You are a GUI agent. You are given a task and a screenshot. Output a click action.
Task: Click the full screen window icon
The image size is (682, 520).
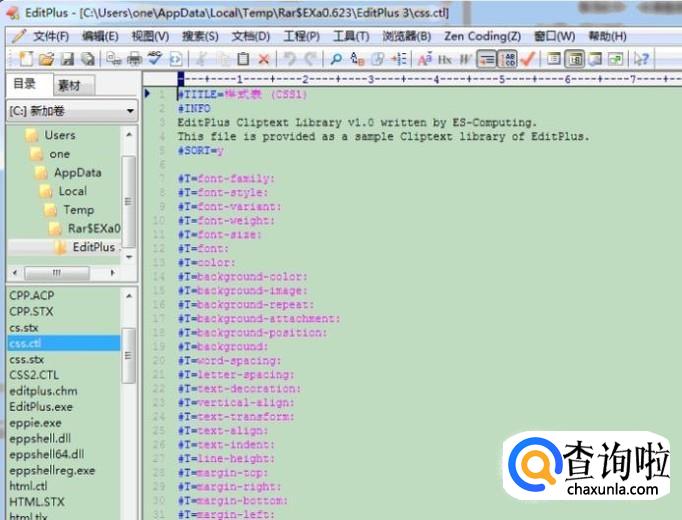pyautogui.click(x=616, y=59)
